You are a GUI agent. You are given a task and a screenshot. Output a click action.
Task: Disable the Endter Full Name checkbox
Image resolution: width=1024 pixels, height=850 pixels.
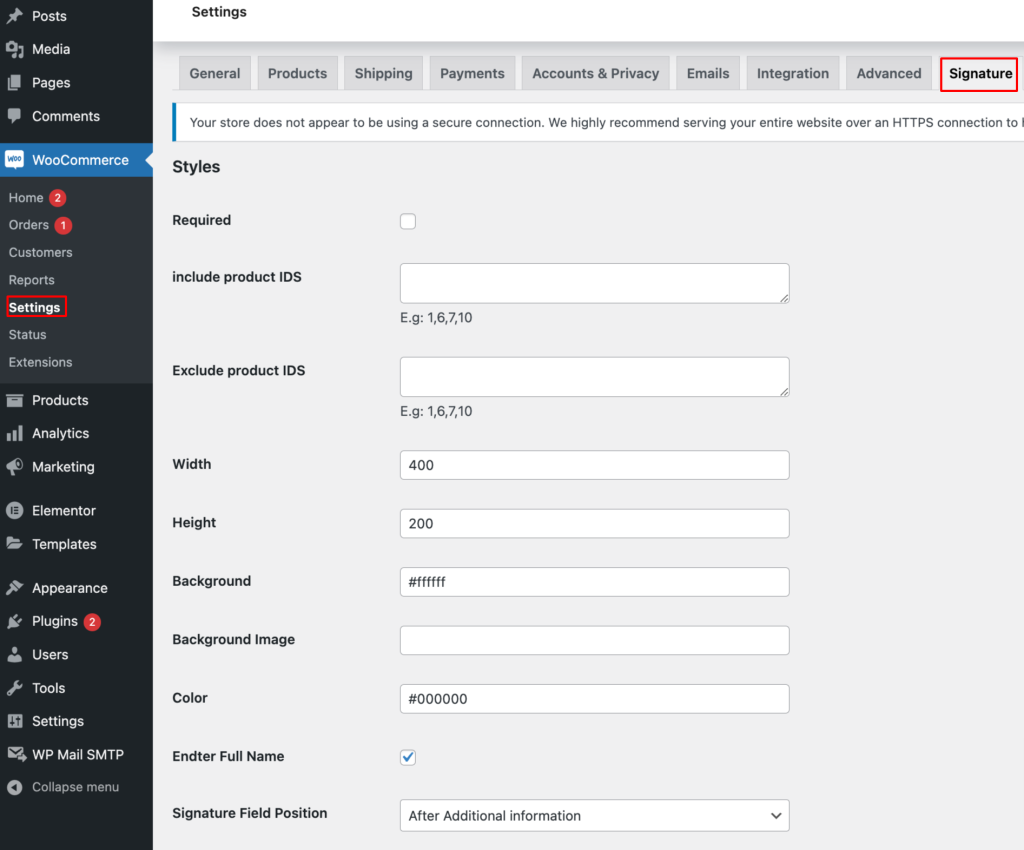click(x=407, y=757)
